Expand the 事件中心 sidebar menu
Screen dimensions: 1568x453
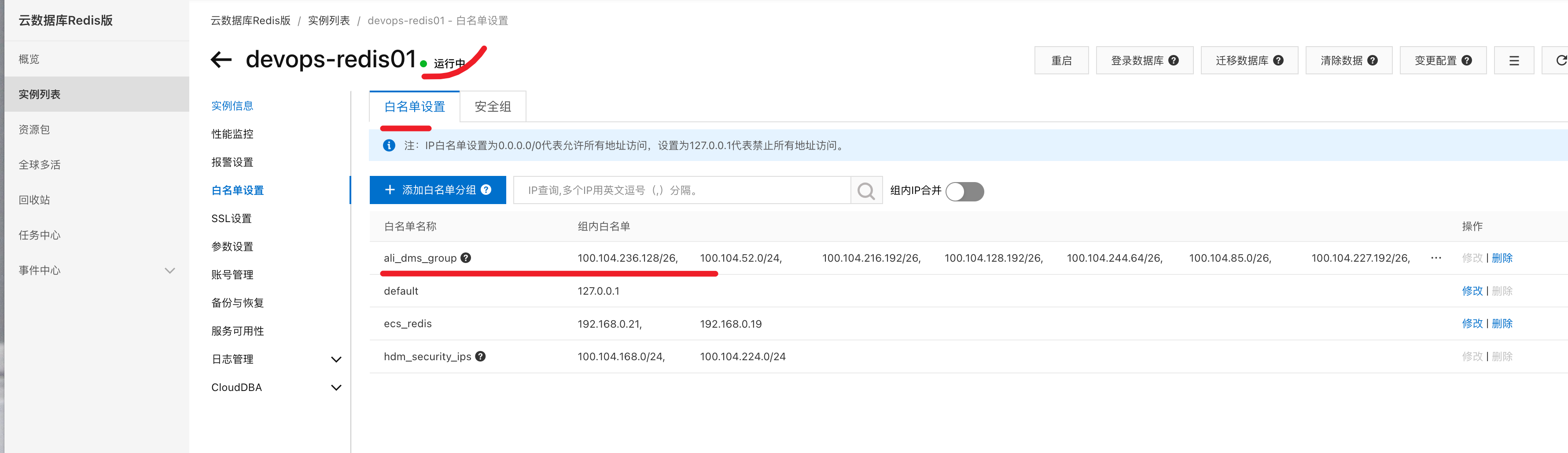pyautogui.click(x=170, y=270)
